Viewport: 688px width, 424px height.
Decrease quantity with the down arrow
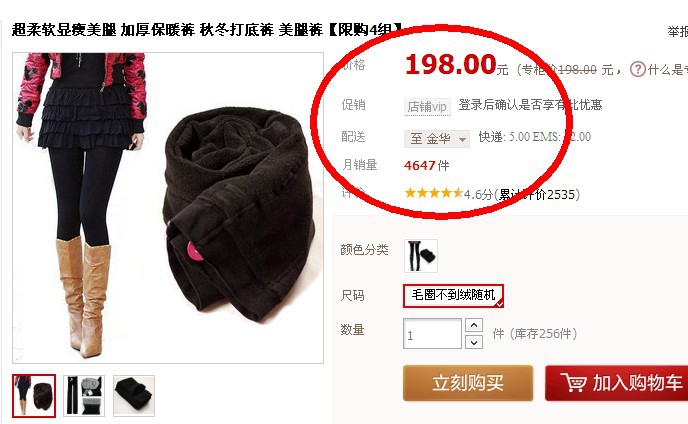[474, 342]
